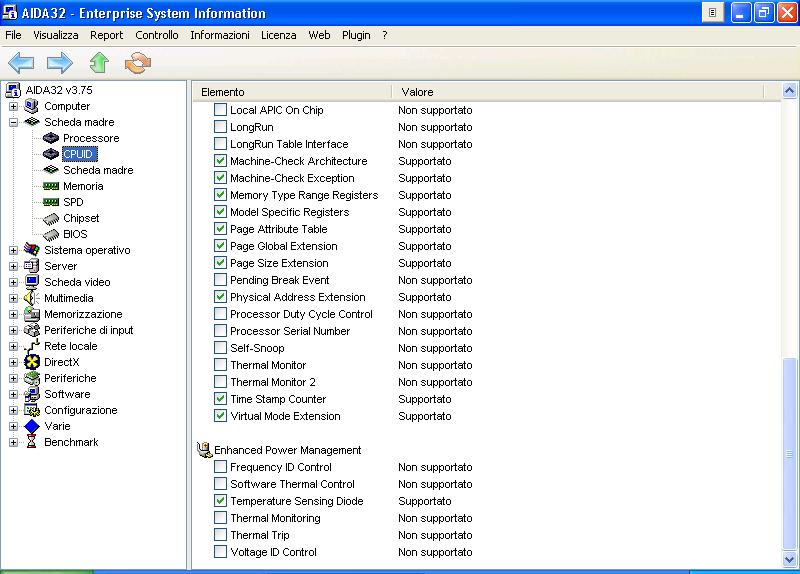Click the orange Refresh toolbar icon
This screenshot has width=800, height=574.
(138, 63)
